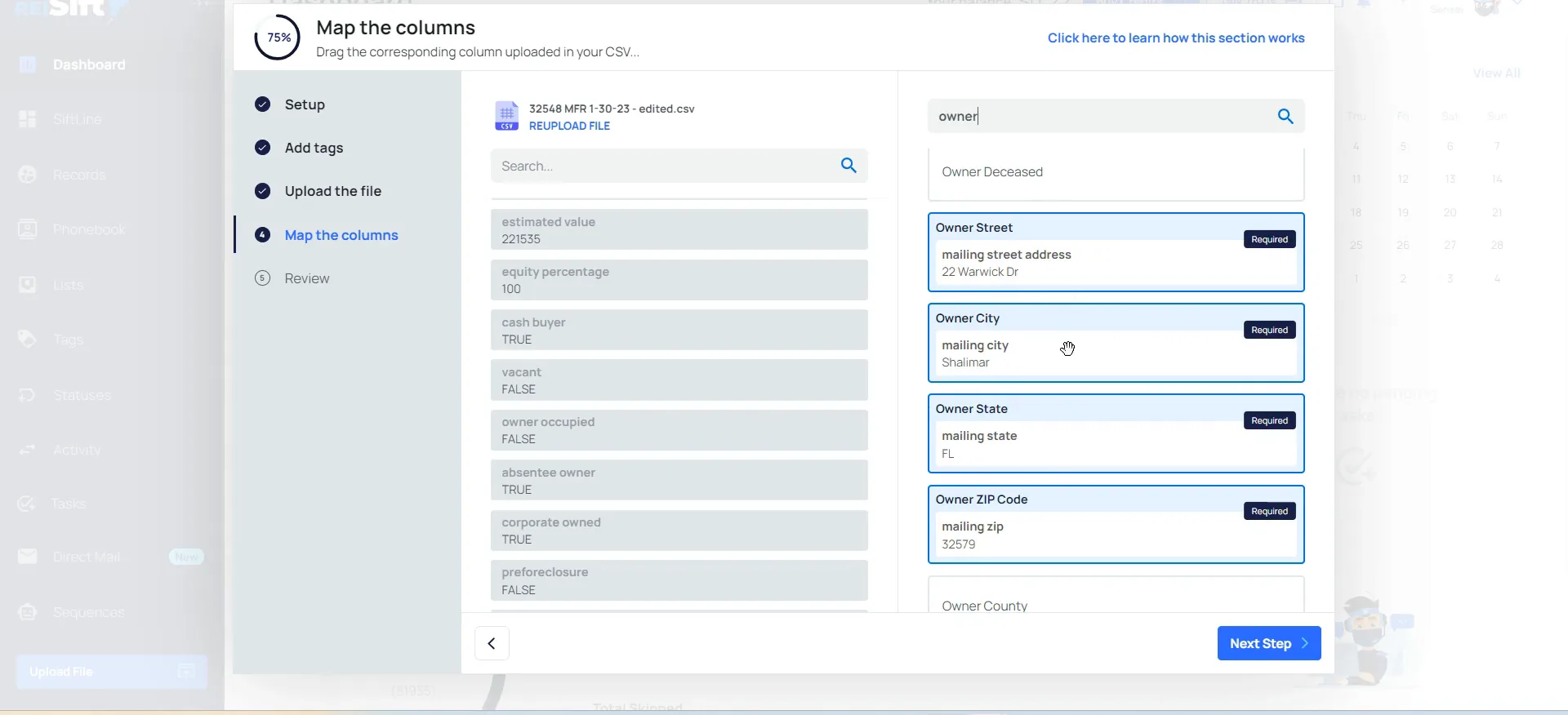Click the step 4 circle icon

point(262,235)
